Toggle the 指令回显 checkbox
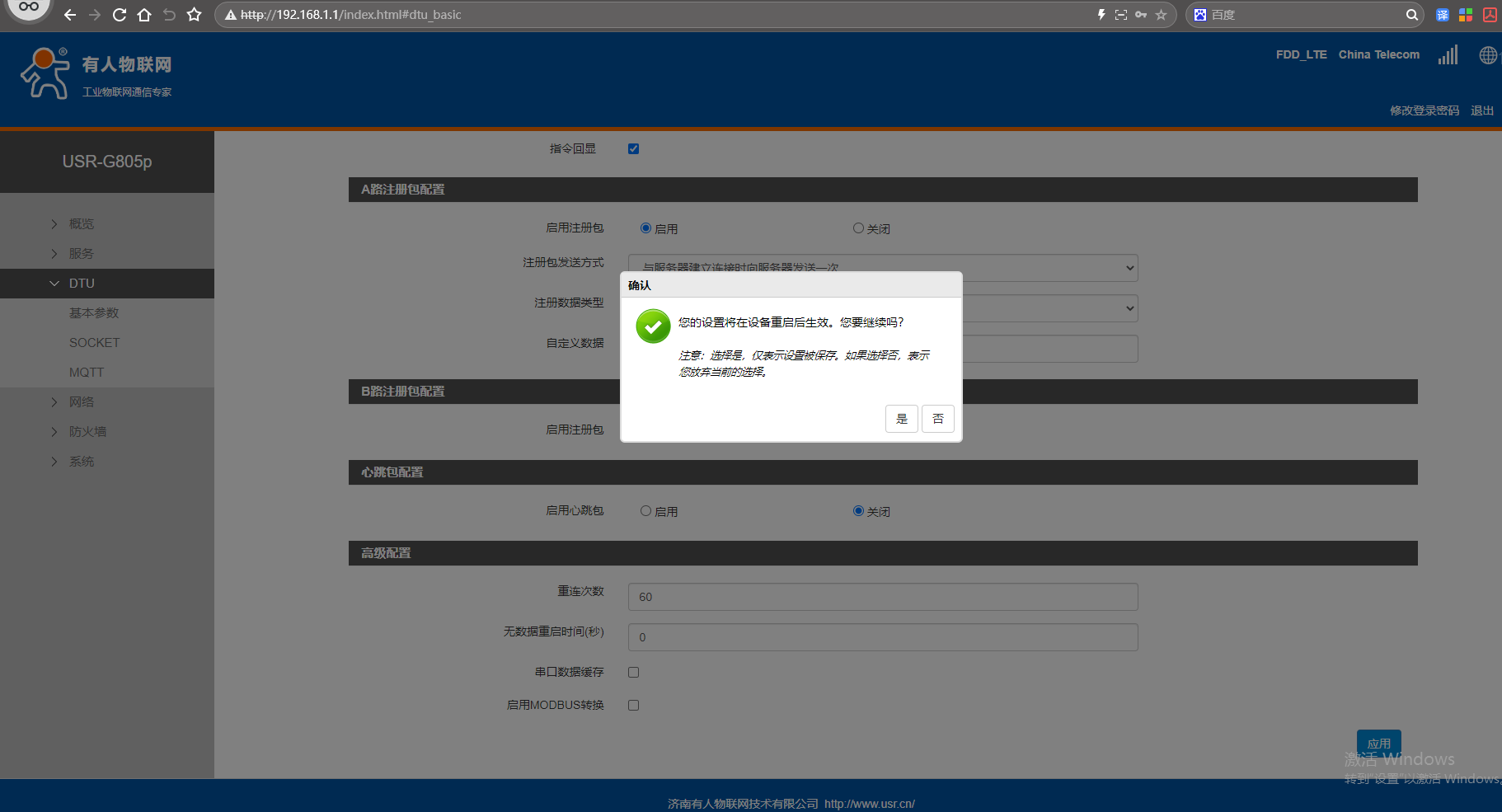This screenshot has width=1502, height=812. [633, 149]
